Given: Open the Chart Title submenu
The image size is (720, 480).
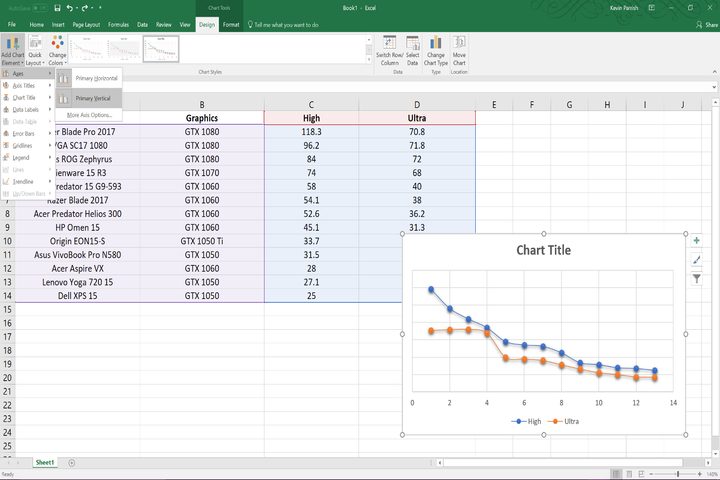Looking at the screenshot, I should (x=28, y=97).
